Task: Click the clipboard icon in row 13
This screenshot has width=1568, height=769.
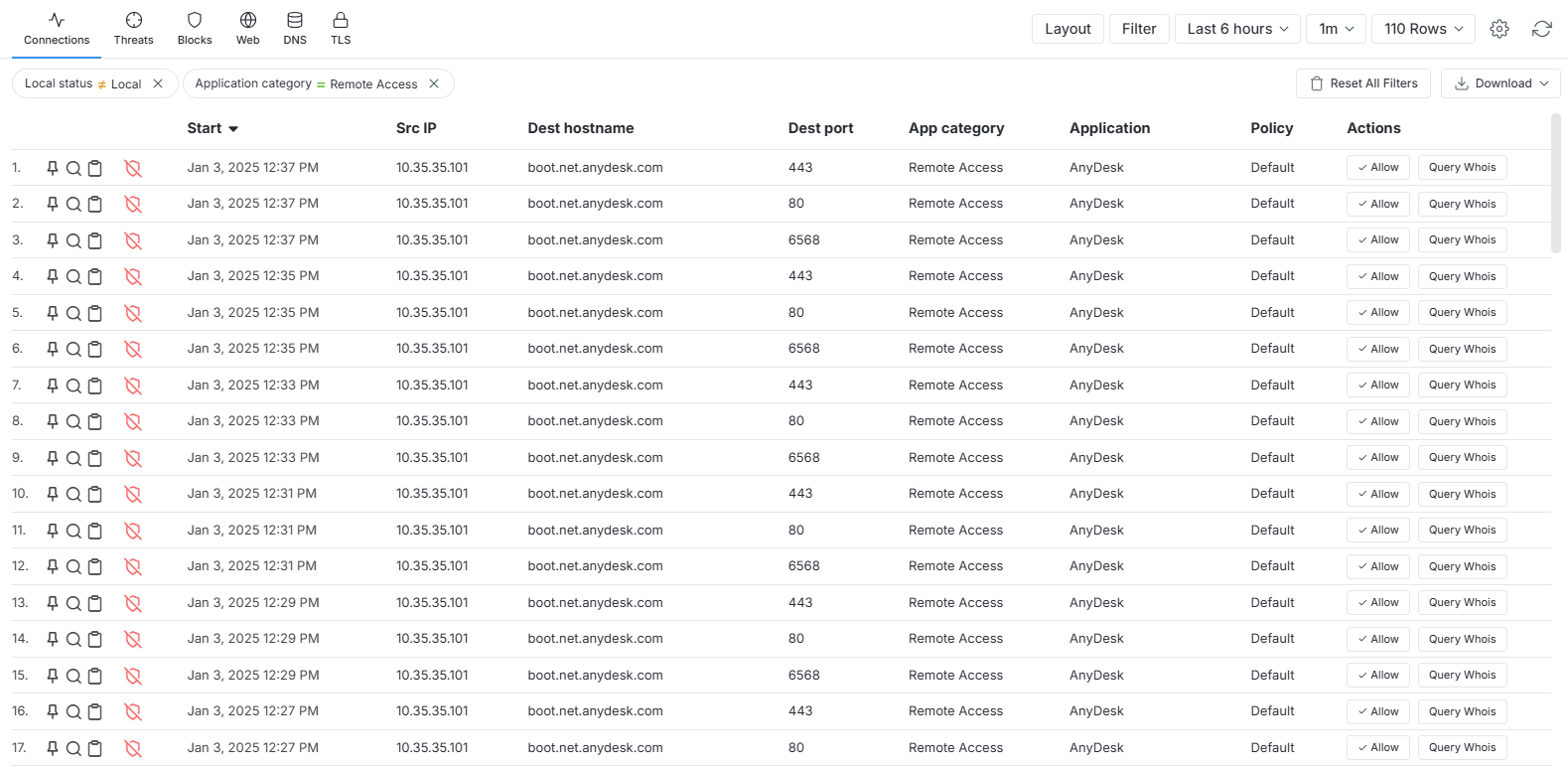Action: coord(95,603)
